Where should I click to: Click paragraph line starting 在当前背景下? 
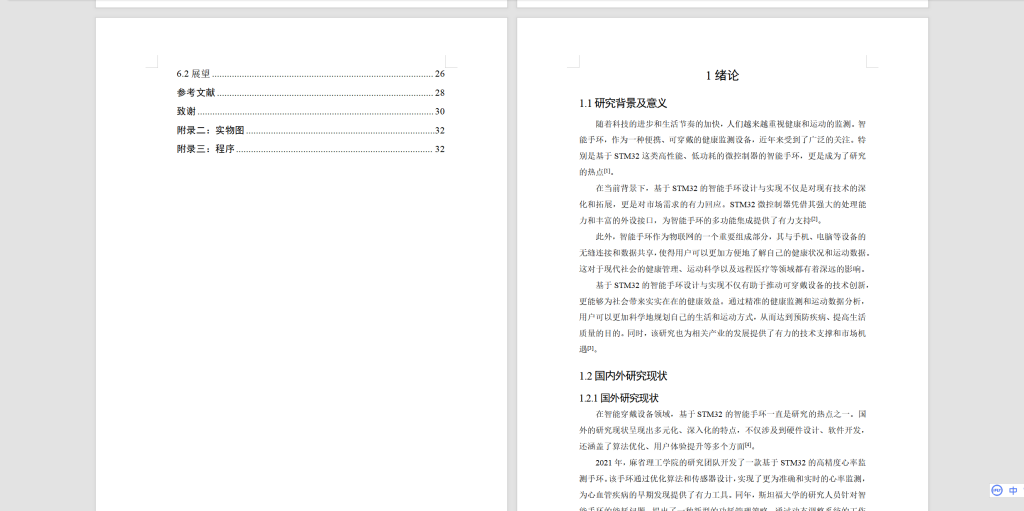pyautogui.click(x=731, y=188)
